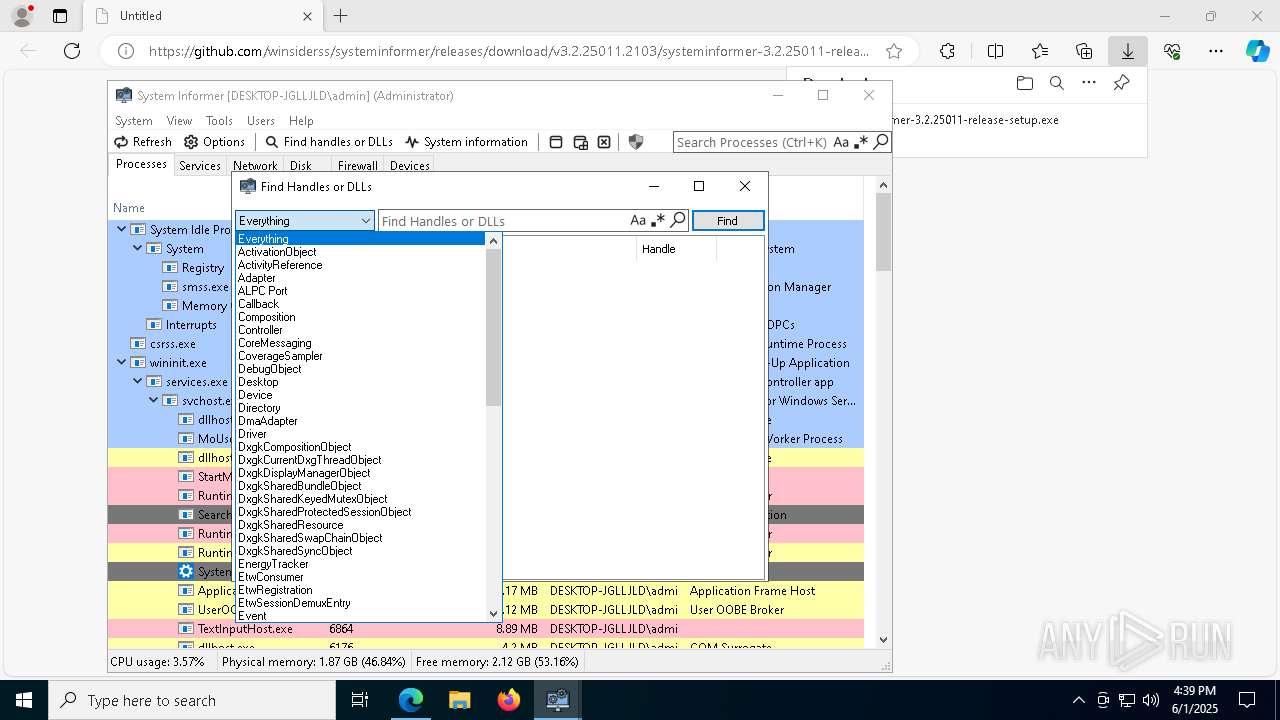Select 'DxgkSharedResource' in the filter list
This screenshot has width=1280, height=720.
[360, 525]
